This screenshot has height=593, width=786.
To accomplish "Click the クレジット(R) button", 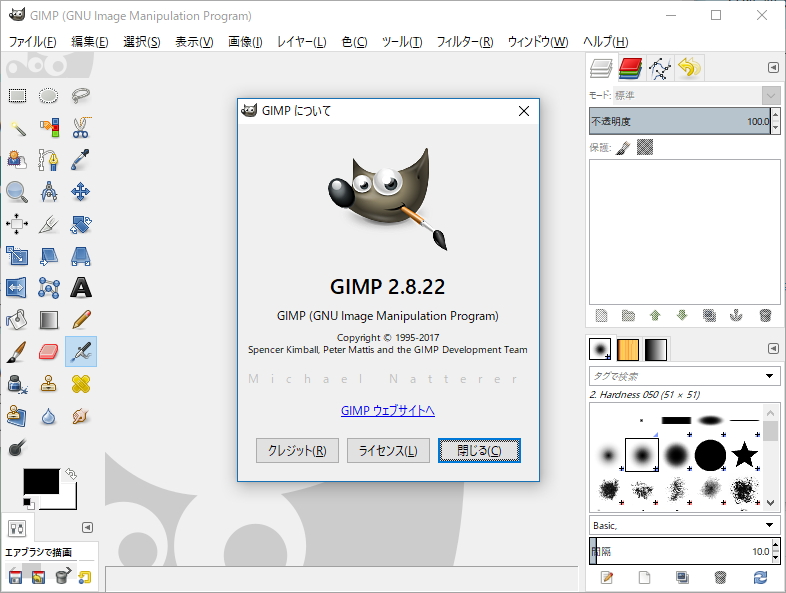I will [x=297, y=451].
